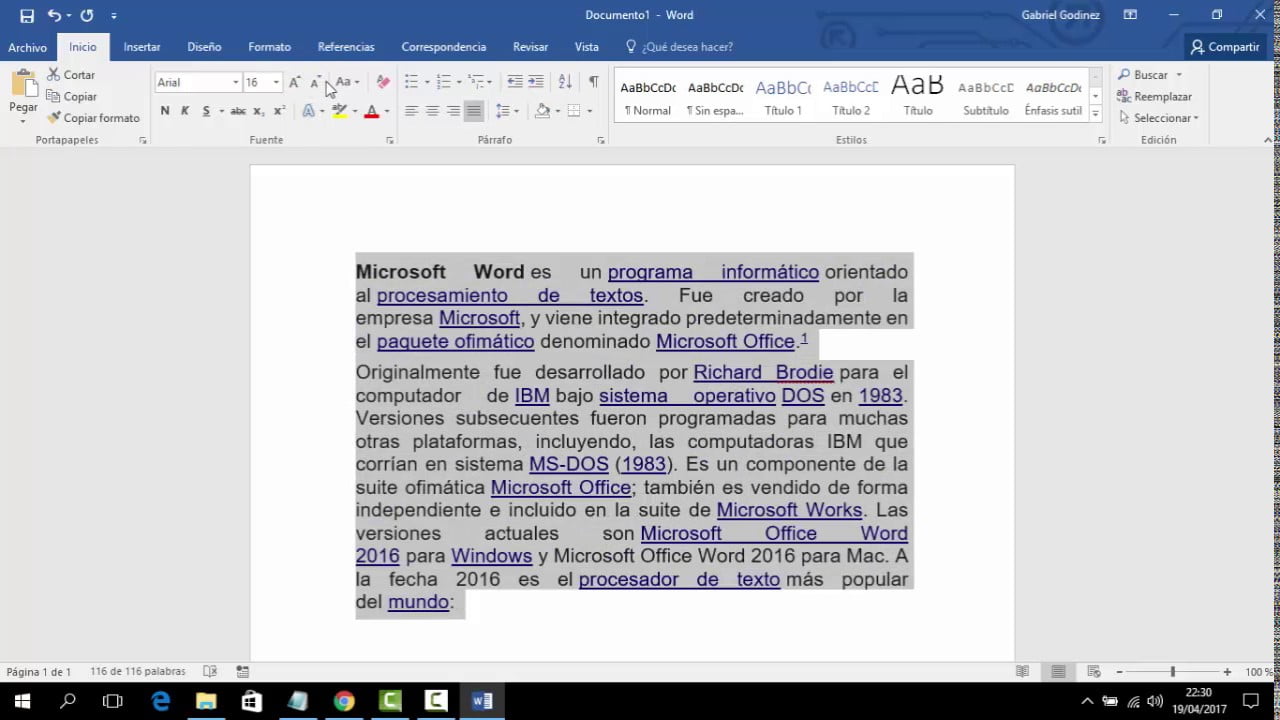Open the Párrafo dialog launcher

point(601,141)
